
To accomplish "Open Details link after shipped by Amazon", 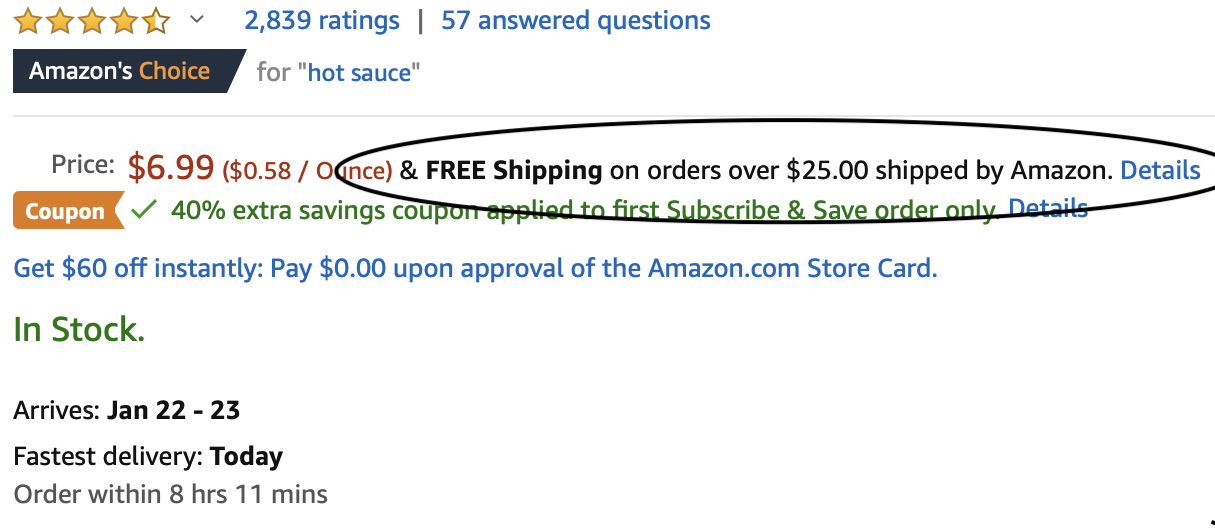I will (1160, 170).
